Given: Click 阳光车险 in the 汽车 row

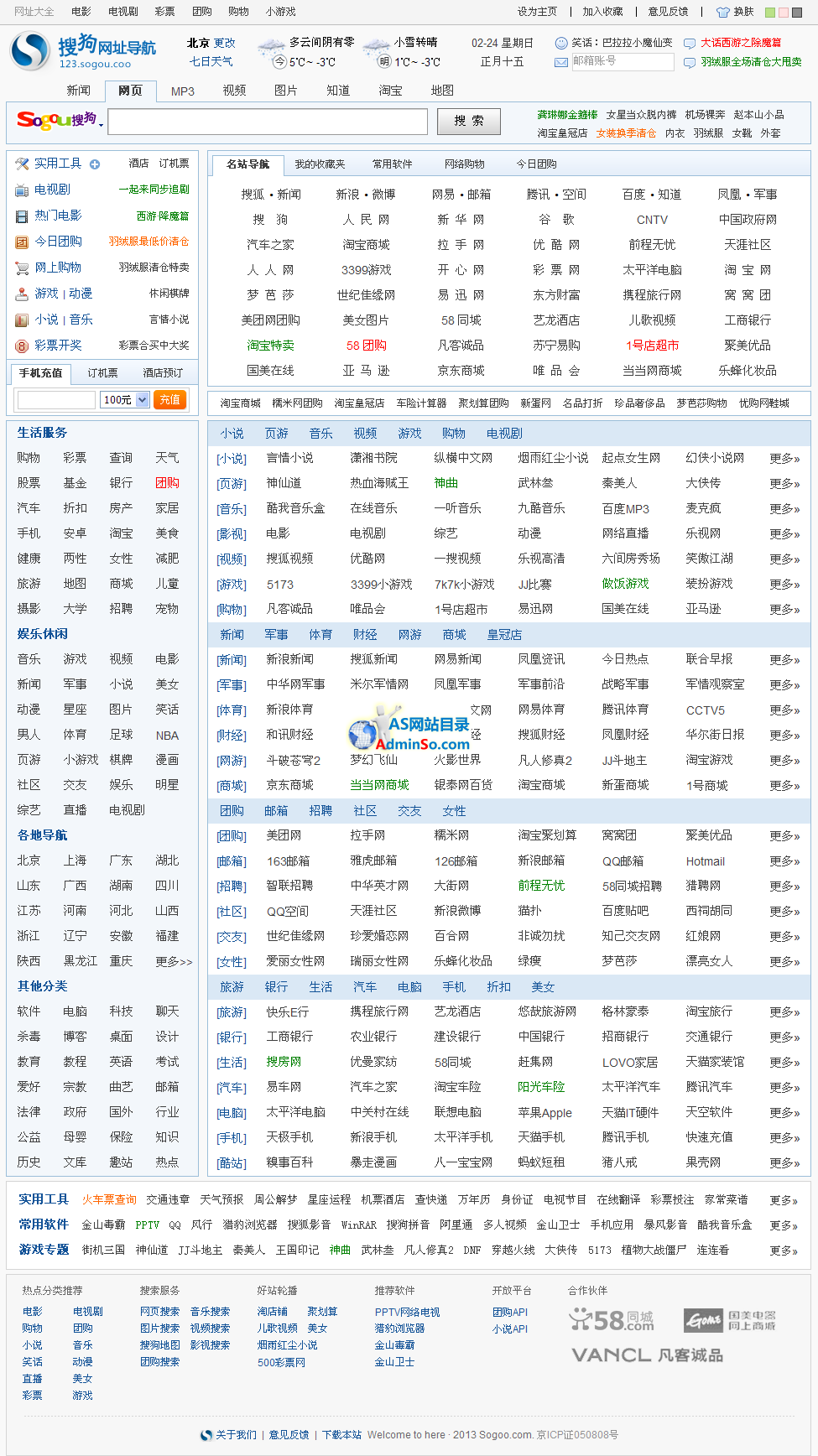Looking at the screenshot, I should [x=541, y=1088].
